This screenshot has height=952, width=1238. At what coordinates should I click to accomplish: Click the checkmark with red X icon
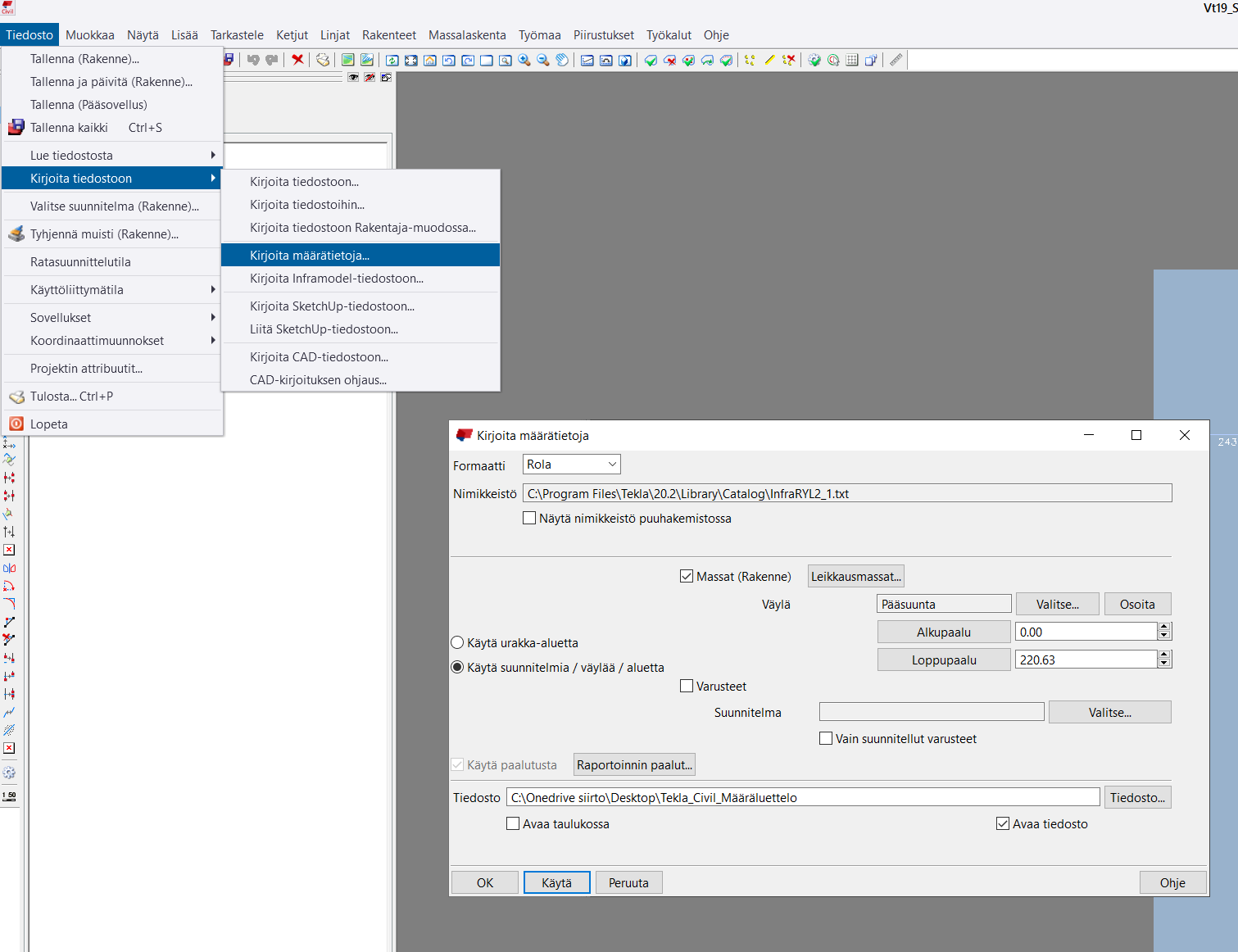[x=669, y=60]
